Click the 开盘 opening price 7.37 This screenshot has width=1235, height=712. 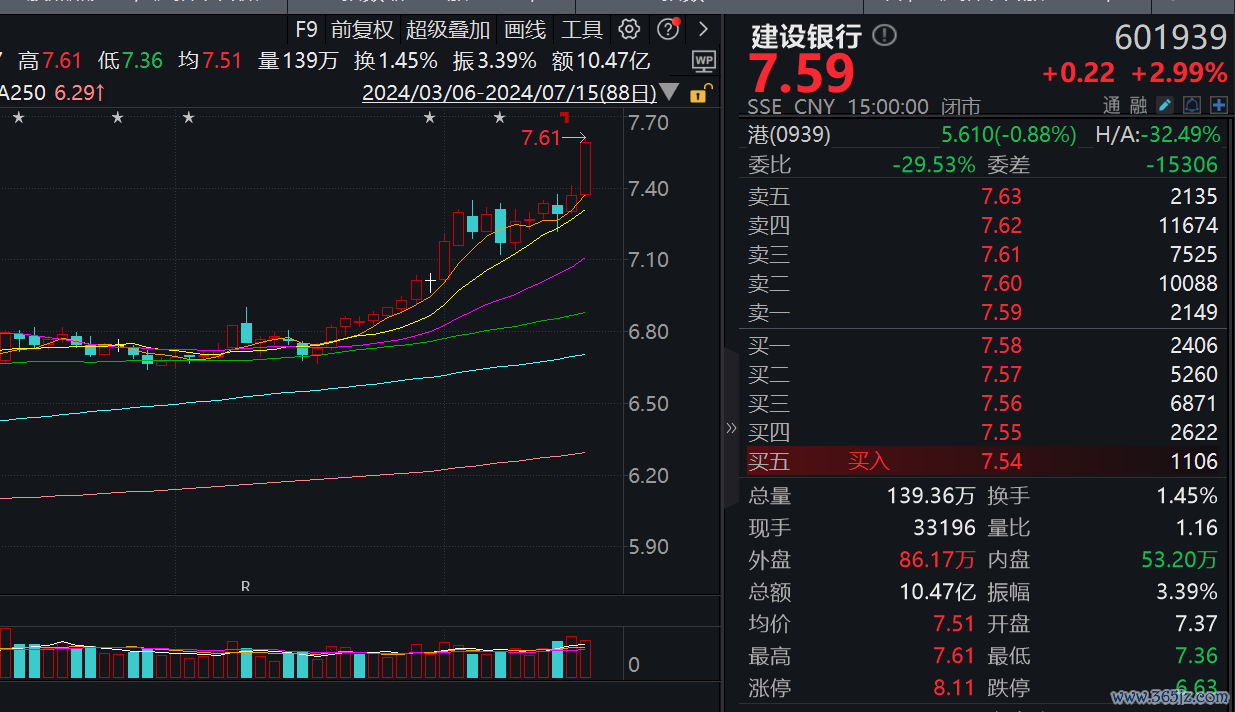(x=1197, y=623)
